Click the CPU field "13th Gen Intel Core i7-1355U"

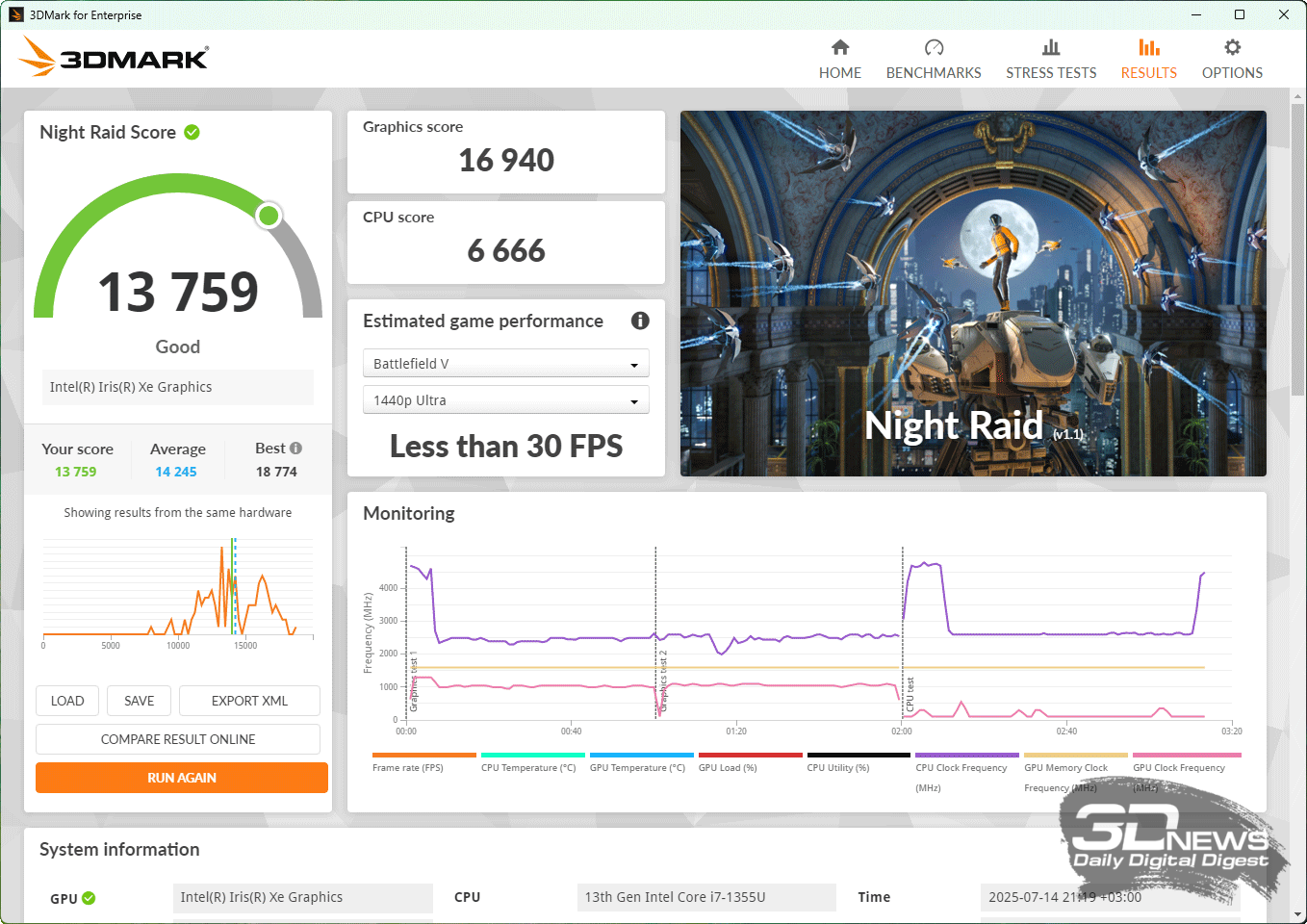point(706,897)
